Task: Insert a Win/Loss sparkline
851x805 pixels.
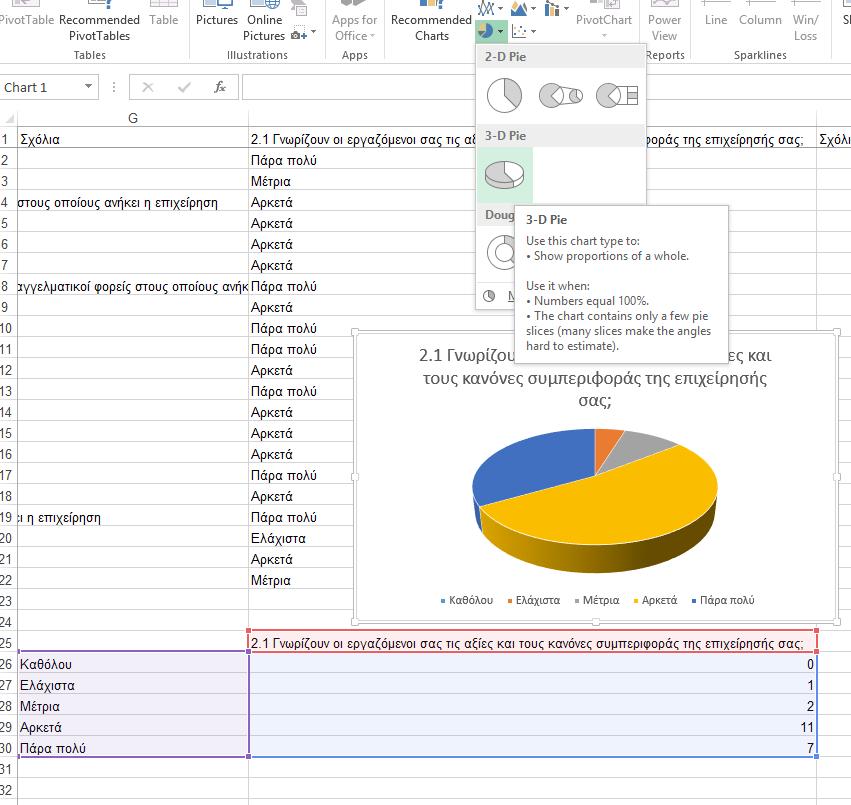Action: click(x=805, y=27)
